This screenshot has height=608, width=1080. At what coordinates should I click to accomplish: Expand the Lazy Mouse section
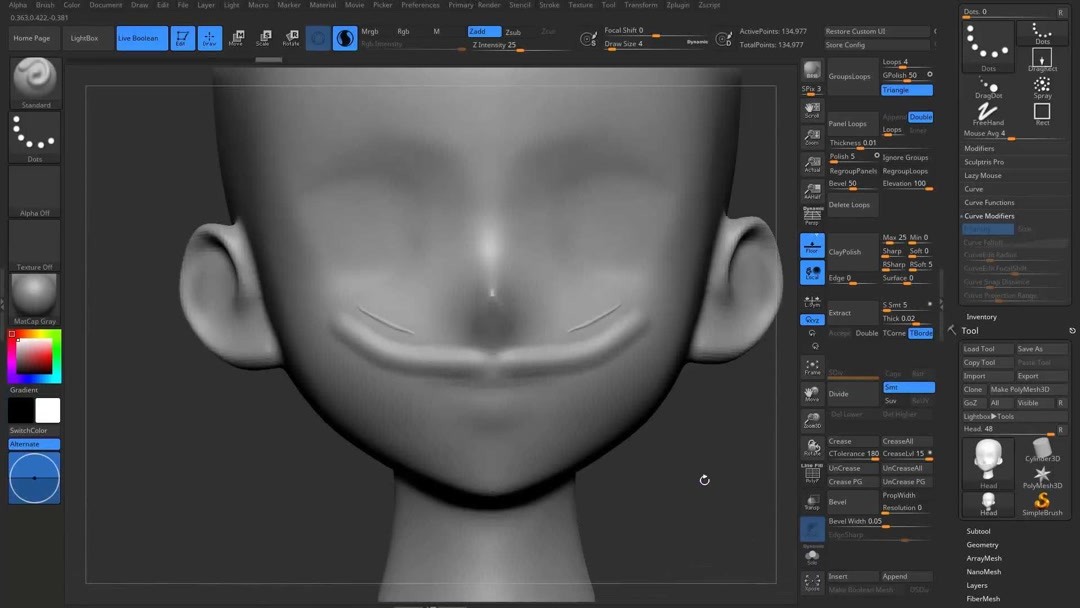(x=982, y=175)
